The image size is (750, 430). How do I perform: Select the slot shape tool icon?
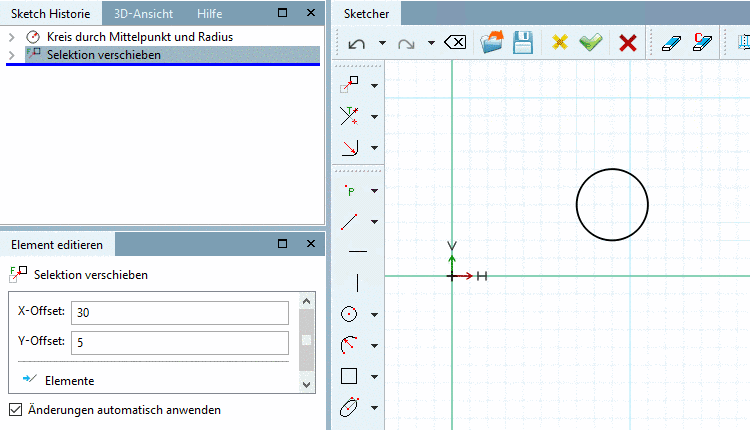point(349,407)
